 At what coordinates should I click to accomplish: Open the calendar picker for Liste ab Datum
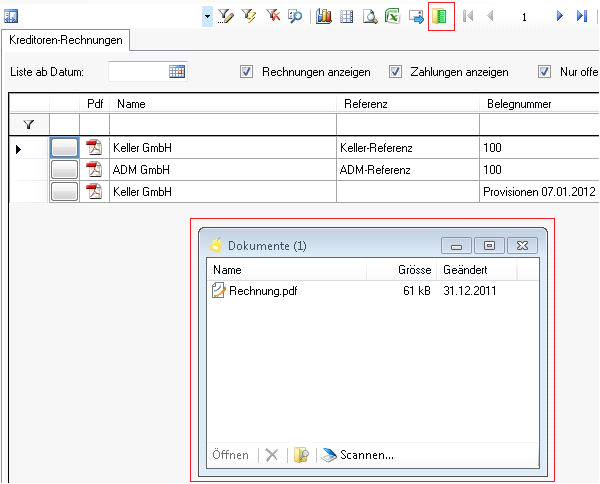click(177, 72)
